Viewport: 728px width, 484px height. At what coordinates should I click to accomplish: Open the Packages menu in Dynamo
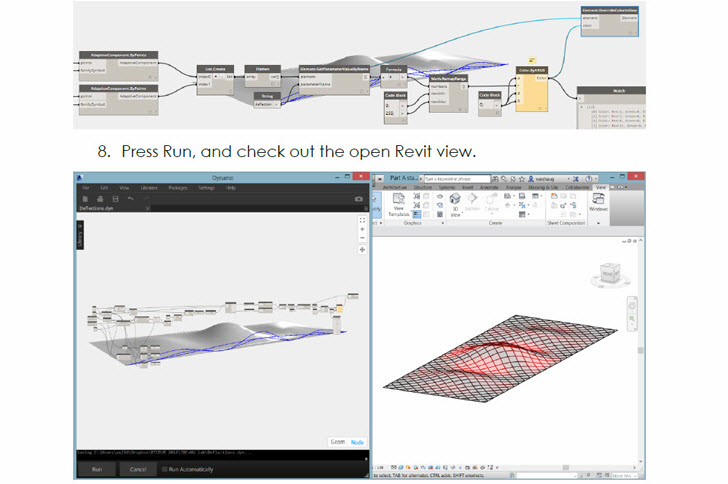(x=178, y=188)
